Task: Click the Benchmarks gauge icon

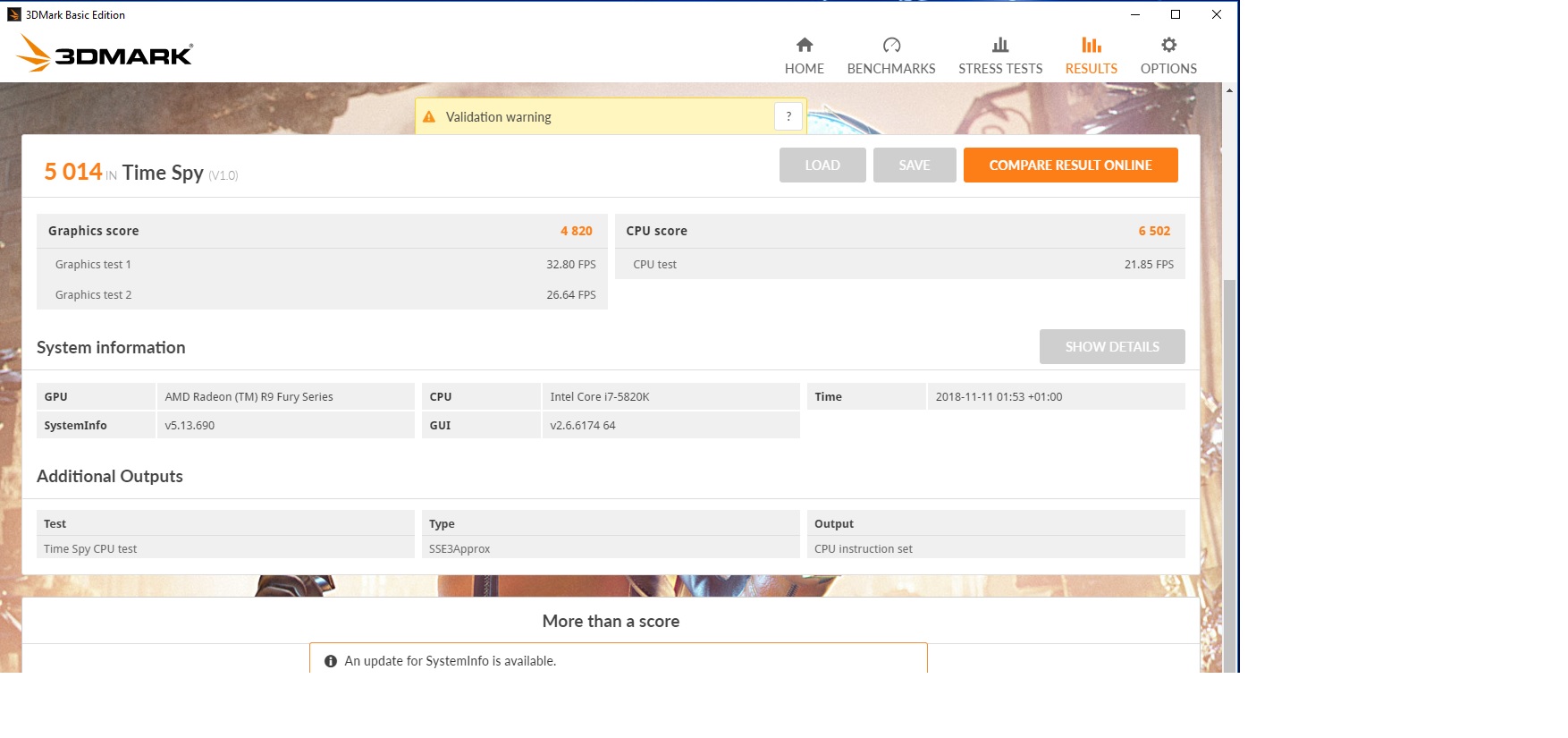Action: (x=891, y=45)
